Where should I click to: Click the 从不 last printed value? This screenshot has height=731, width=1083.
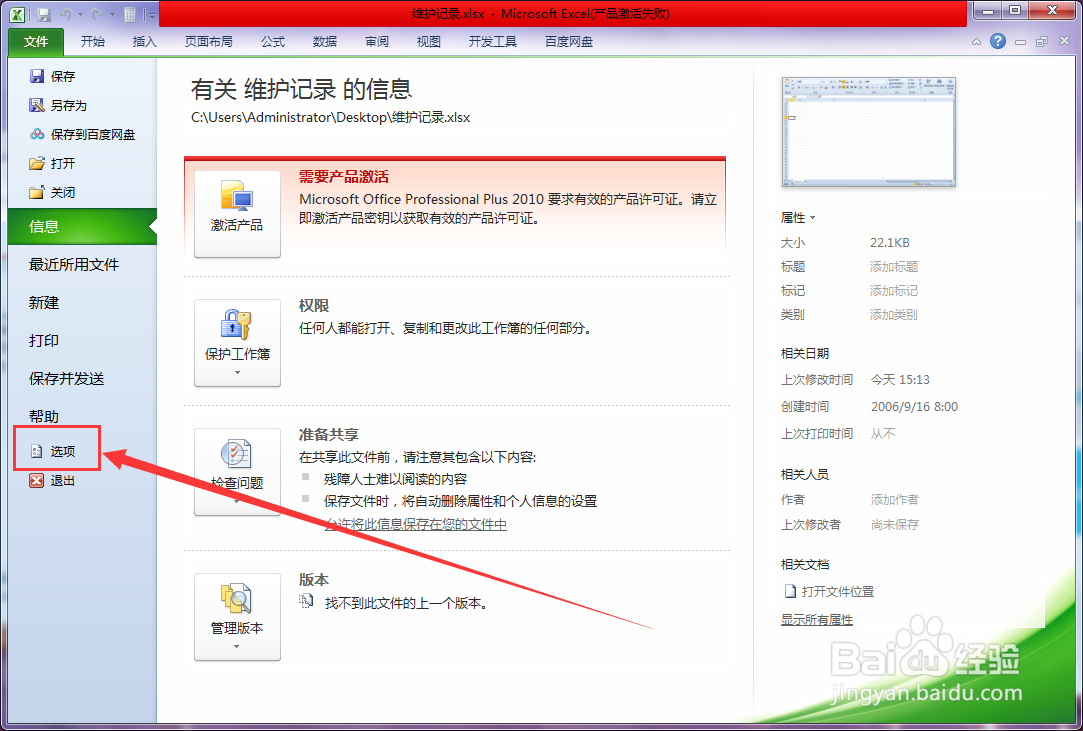click(x=883, y=433)
